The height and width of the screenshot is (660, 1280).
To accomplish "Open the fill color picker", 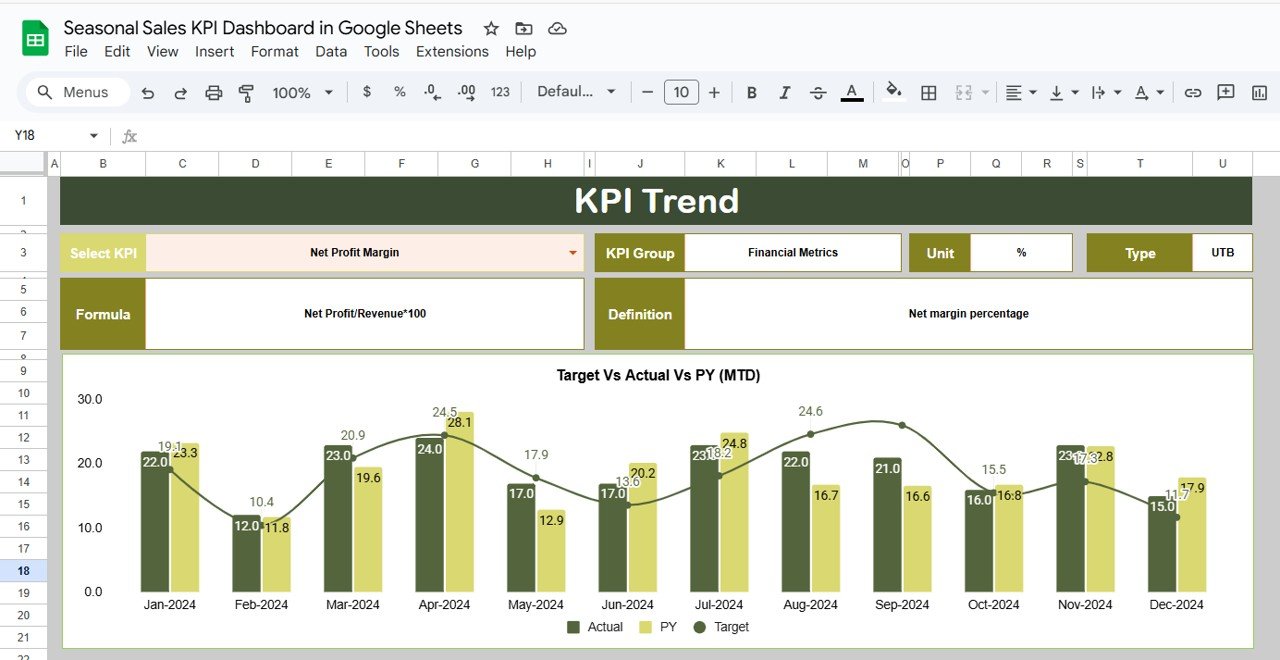I will click(x=893, y=92).
